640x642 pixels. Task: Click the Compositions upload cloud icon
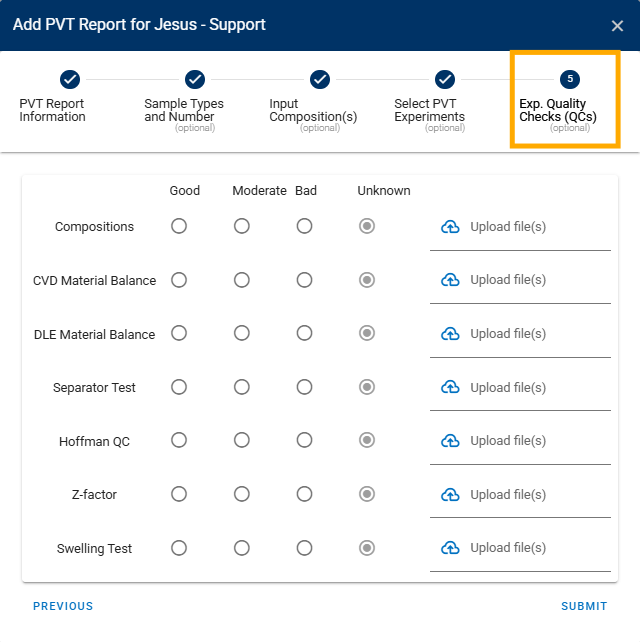click(450, 226)
